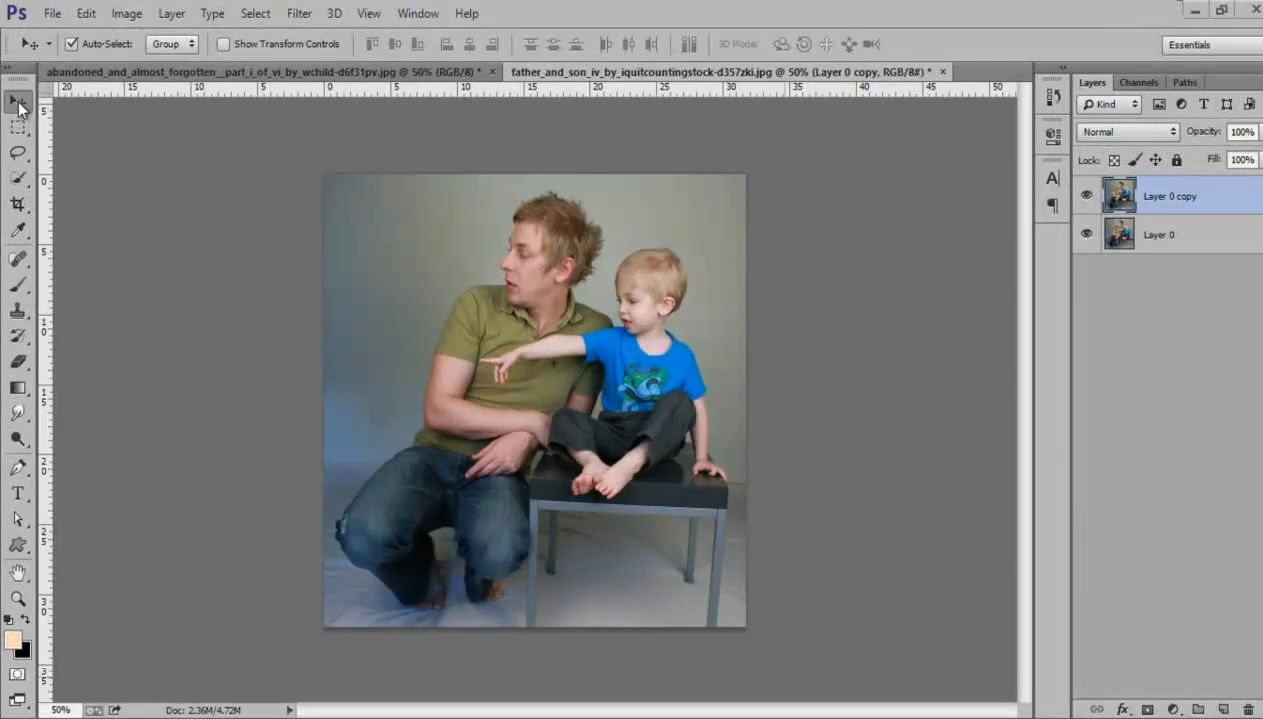The height and width of the screenshot is (719, 1263).
Task: Enable Auto-Select checkbox
Action: [x=71, y=44]
